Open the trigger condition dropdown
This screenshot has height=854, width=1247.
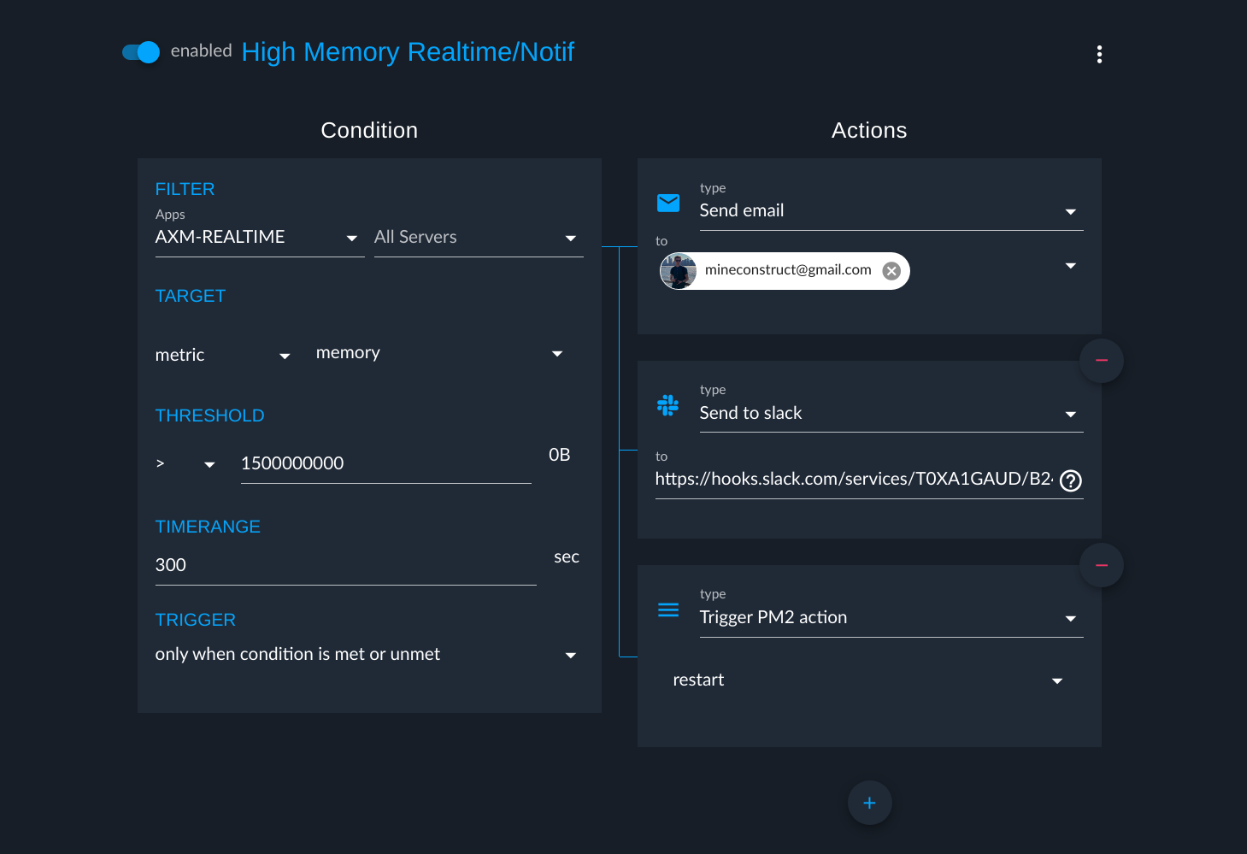pyautogui.click(x=367, y=654)
